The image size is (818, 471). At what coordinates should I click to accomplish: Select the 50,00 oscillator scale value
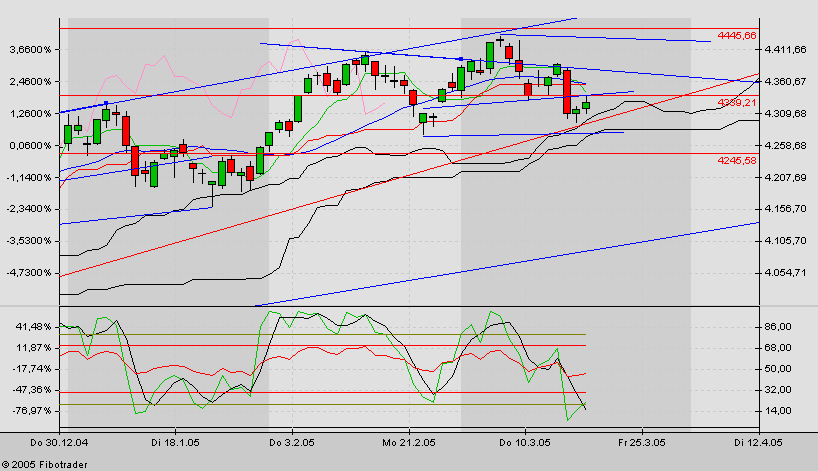(778, 369)
